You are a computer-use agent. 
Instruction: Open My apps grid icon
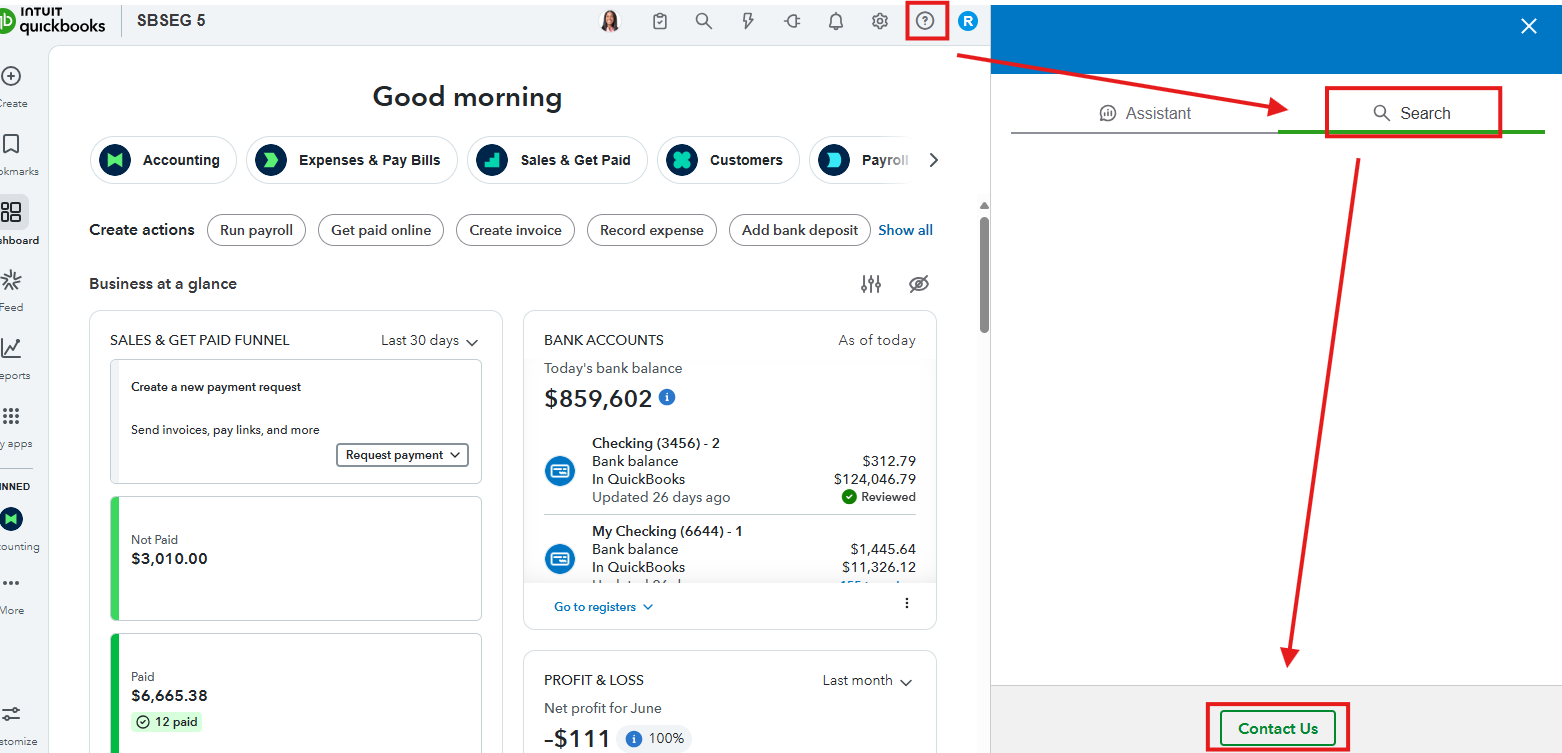tap(11, 416)
